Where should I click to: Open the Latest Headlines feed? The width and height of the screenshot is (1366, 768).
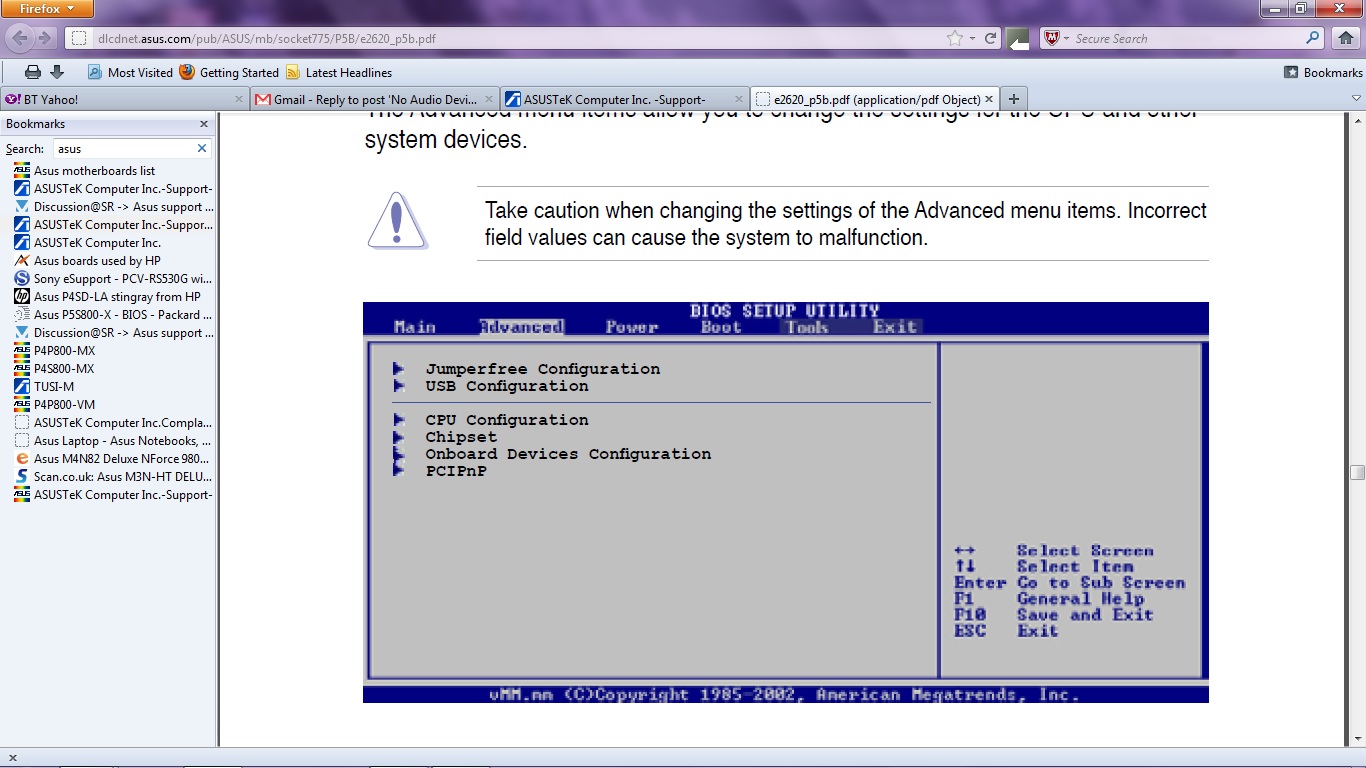[339, 72]
